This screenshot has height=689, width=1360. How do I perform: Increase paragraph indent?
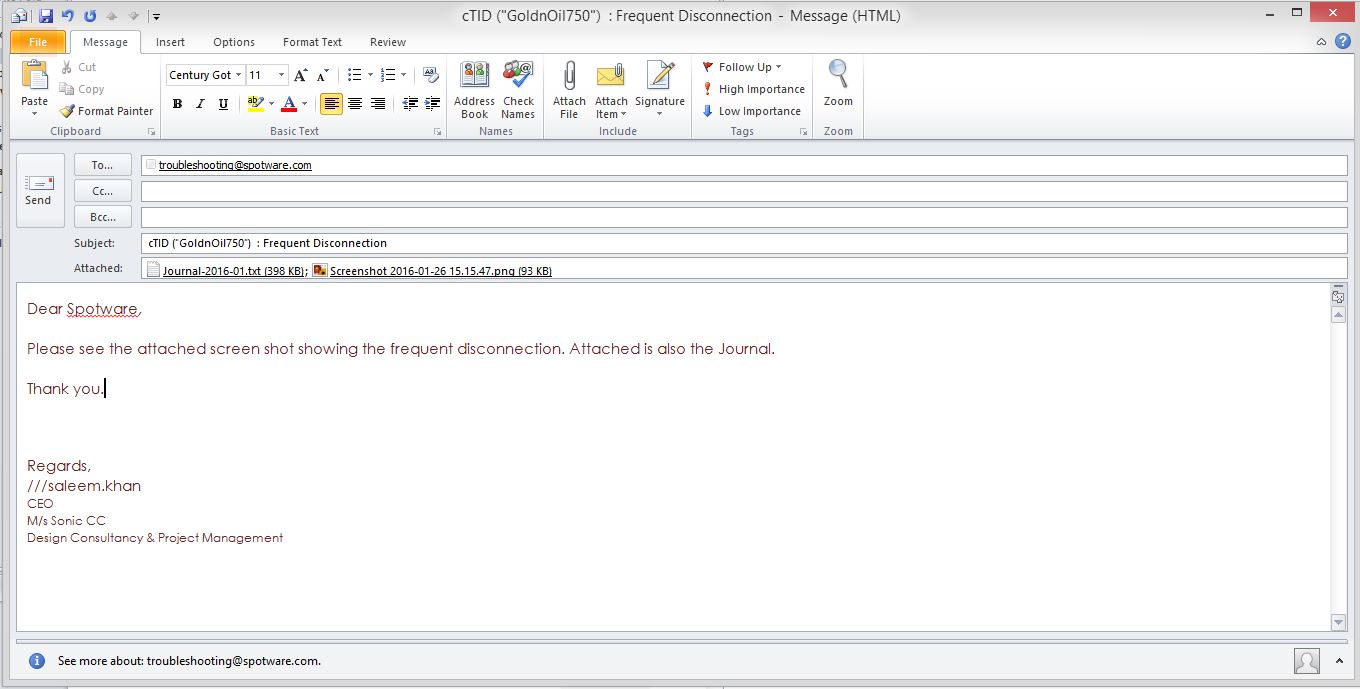click(x=432, y=104)
